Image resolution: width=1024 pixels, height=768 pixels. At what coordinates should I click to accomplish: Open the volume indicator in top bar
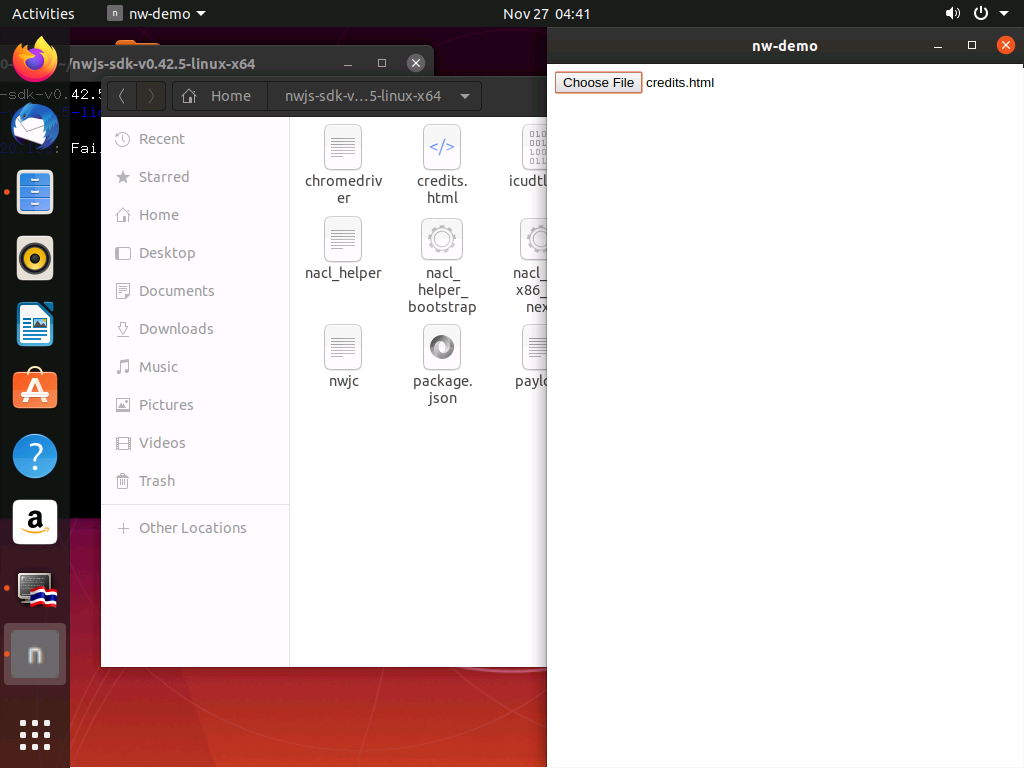point(953,13)
